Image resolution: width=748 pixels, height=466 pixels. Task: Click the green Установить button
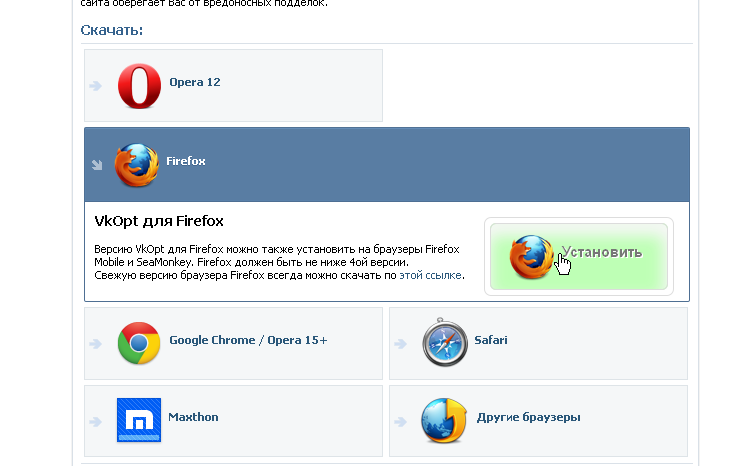[579, 257]
